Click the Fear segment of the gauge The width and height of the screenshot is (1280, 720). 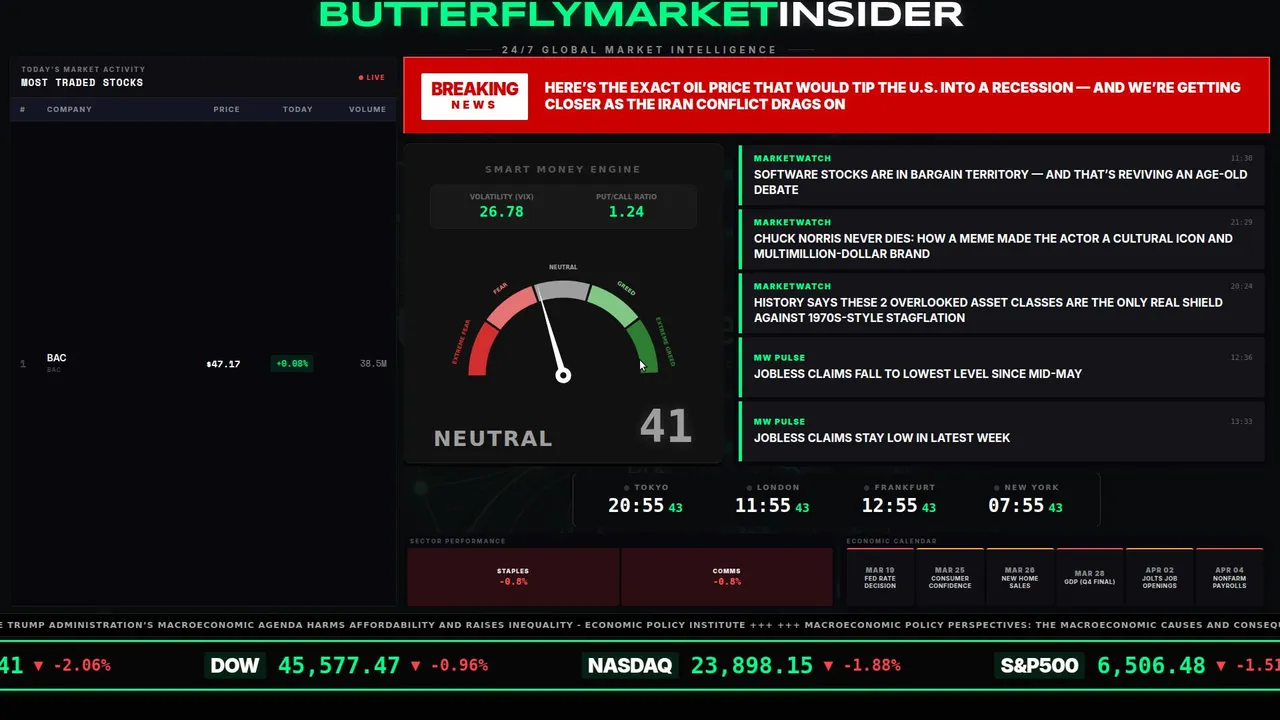(x=509, y=306)
